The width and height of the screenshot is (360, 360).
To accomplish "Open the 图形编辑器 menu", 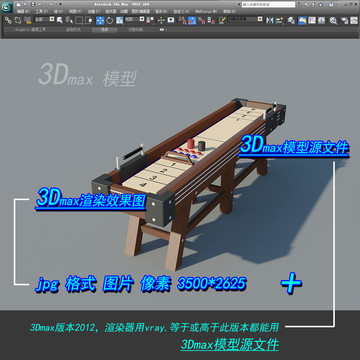I will point(140,11).
